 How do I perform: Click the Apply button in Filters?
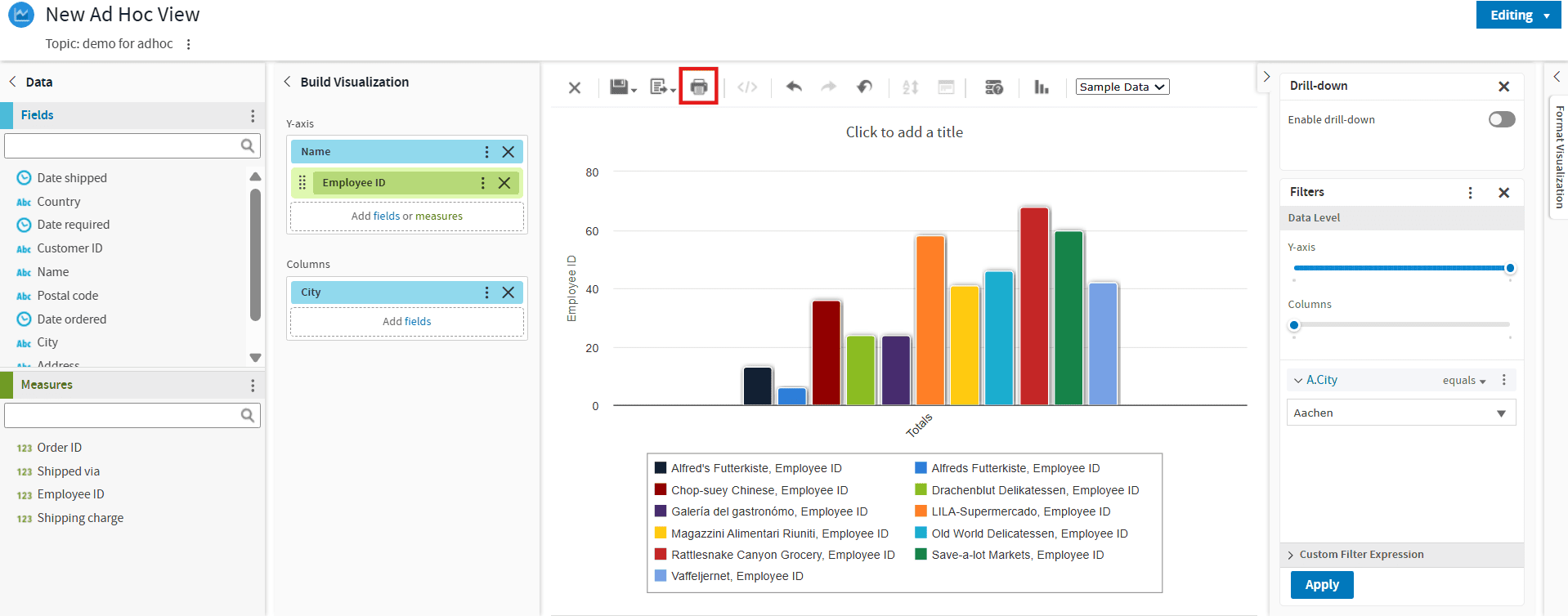(x=1321, y=585)
